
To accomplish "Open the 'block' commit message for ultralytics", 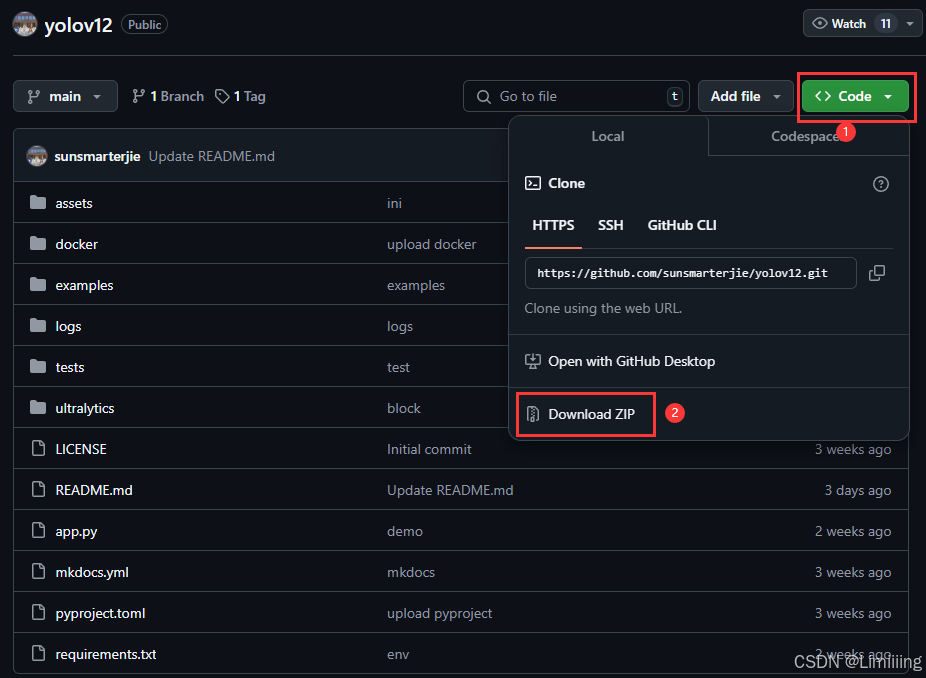I will (x=404, y=408).
